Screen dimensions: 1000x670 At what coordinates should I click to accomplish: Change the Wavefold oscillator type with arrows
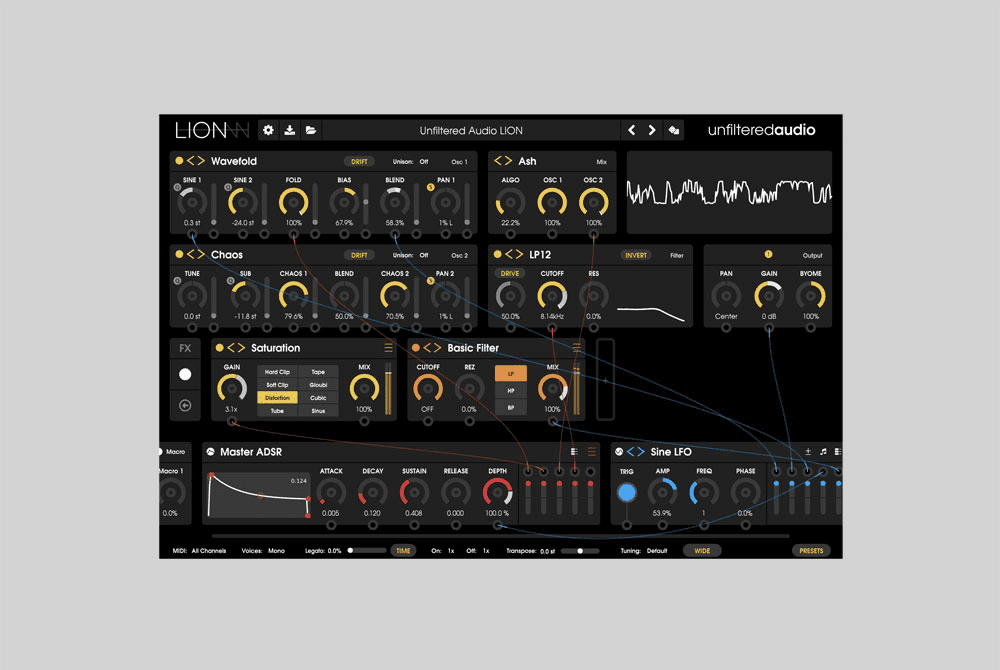196,161
